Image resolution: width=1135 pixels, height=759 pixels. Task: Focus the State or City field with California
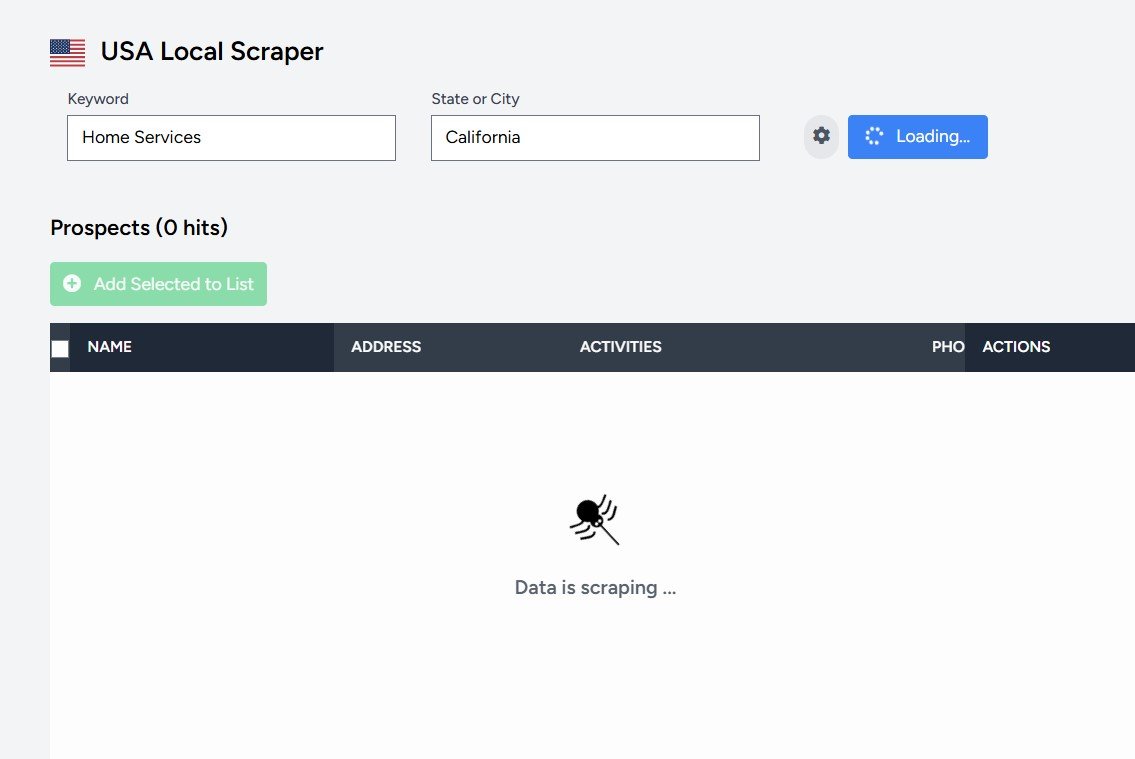pos(595,137)
